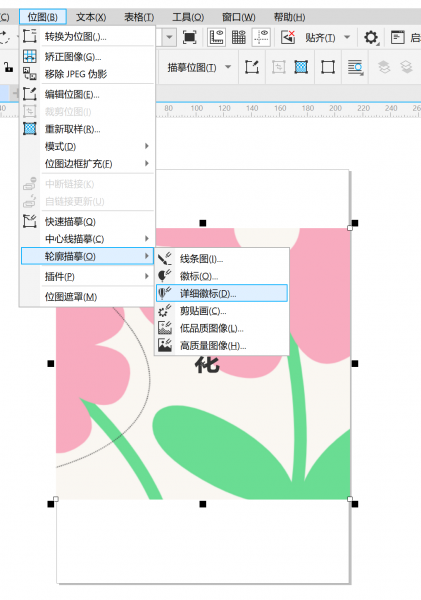Select 低品质图像(L) trace option
421x600 pixels.
click(x=222, y=328)
